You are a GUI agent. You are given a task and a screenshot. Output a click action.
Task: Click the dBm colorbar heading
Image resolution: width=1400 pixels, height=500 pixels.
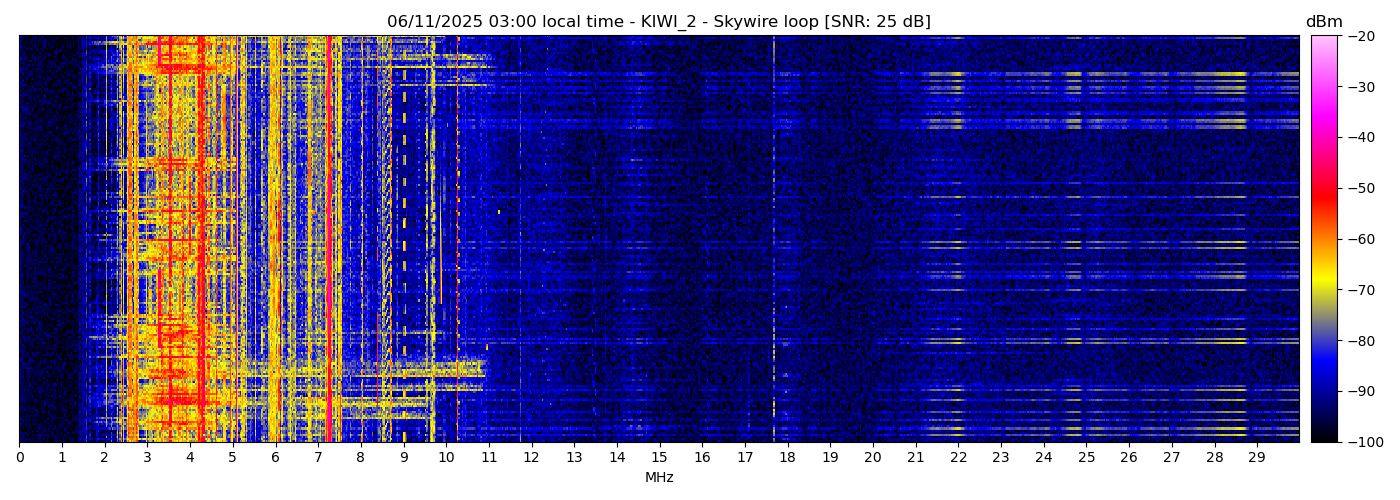(x=1324, y=22)
